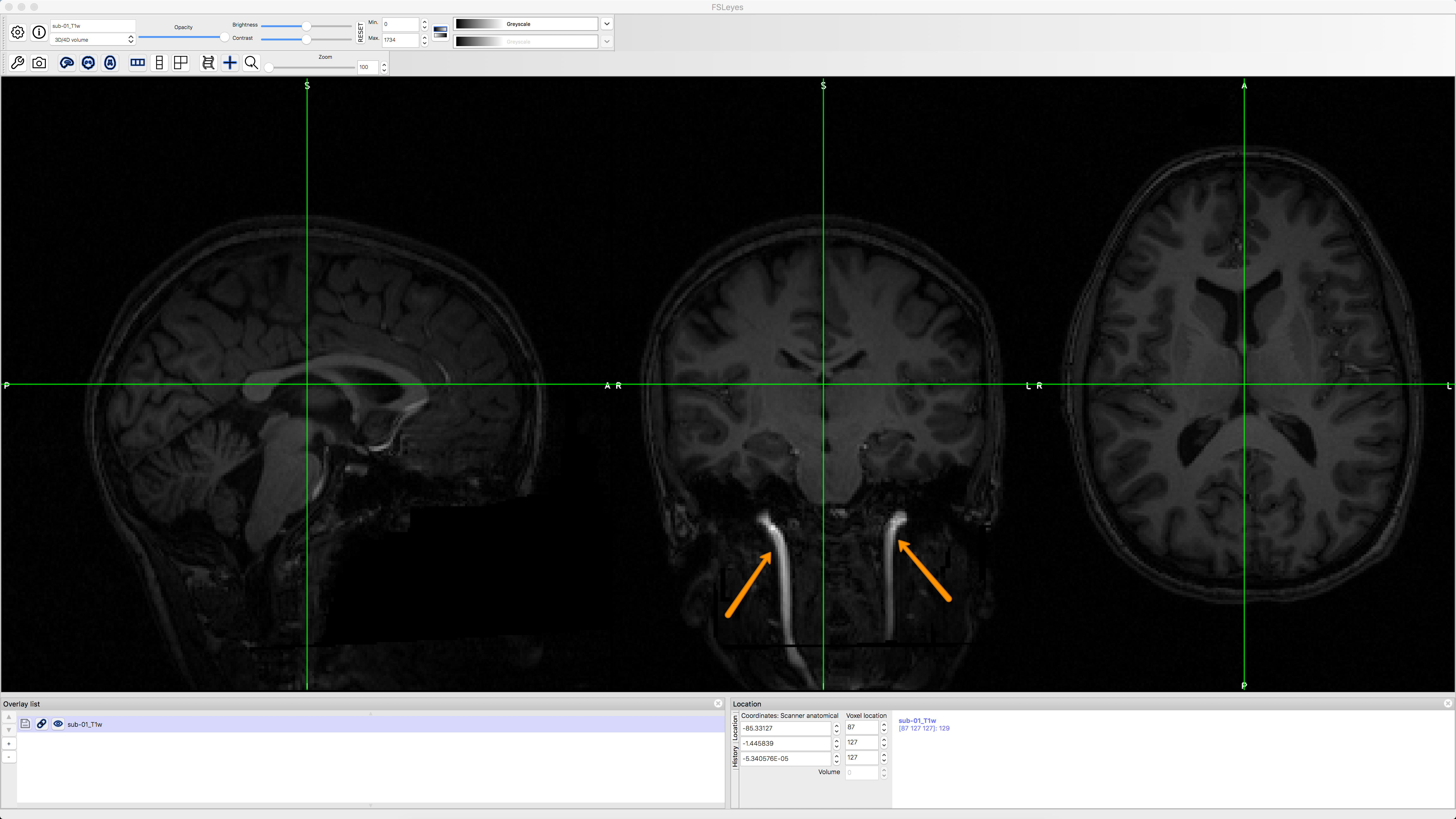Image resolution: width=1456 pixels, height=819 pixels.
Task: Close the Overlay list panel
Action: (x=718, y=703)
